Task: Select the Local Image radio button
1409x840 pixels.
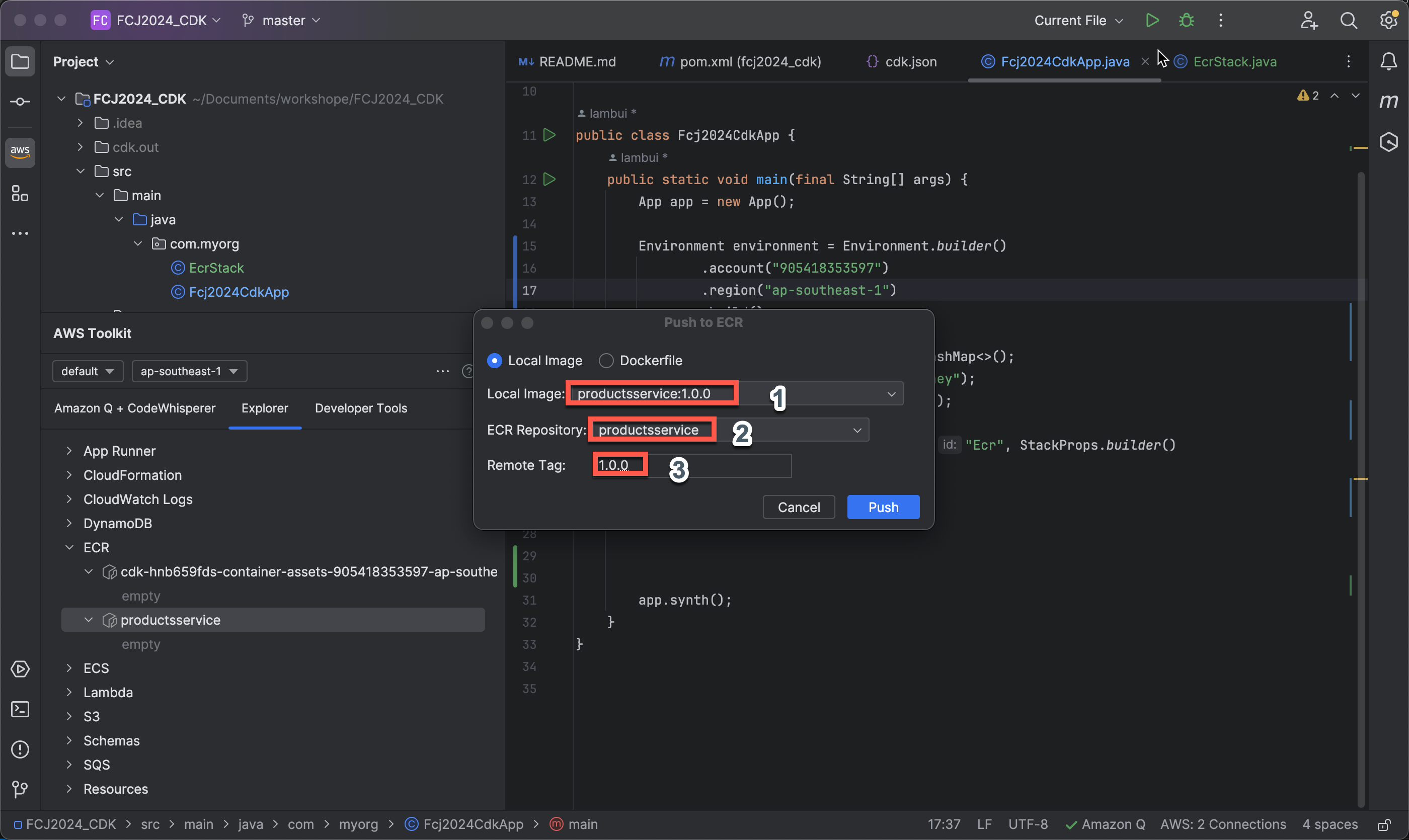Action: [494, 361]
